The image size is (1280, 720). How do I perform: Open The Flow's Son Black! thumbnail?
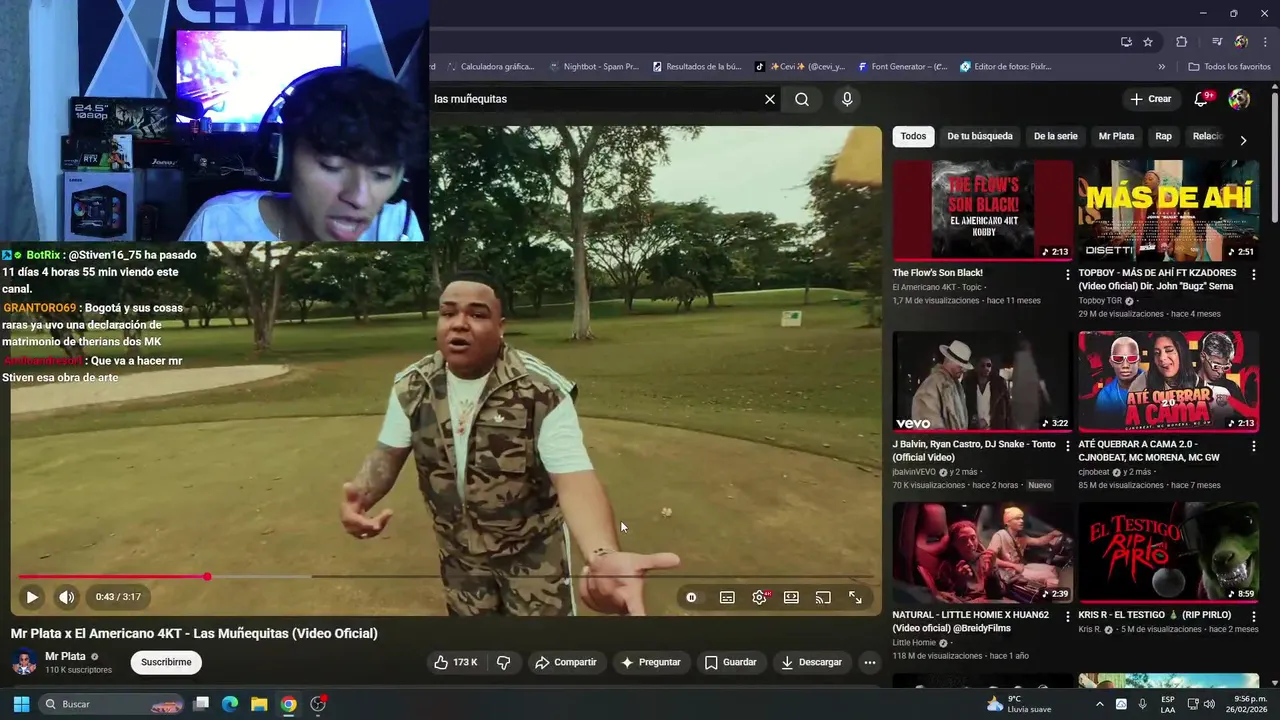click(982, 210)
